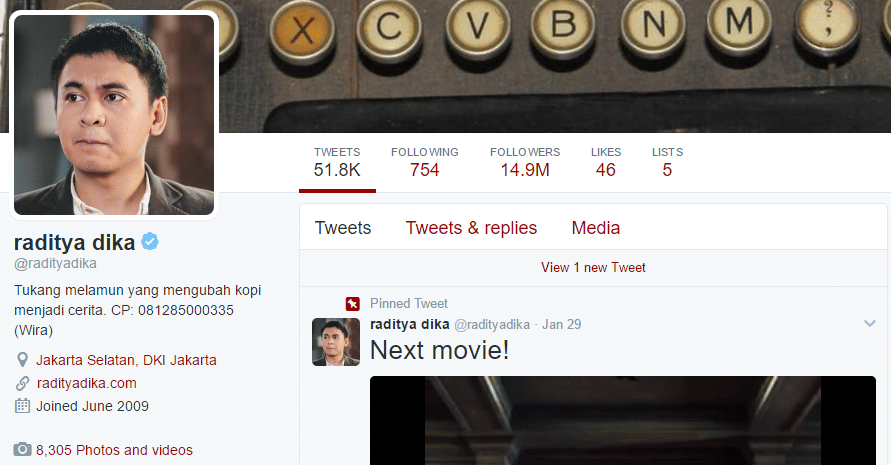Image resolution: width=891 pixels, height=465 pixels.
Task: Click the pinned tweet pin icon
Action: (352, 304)
